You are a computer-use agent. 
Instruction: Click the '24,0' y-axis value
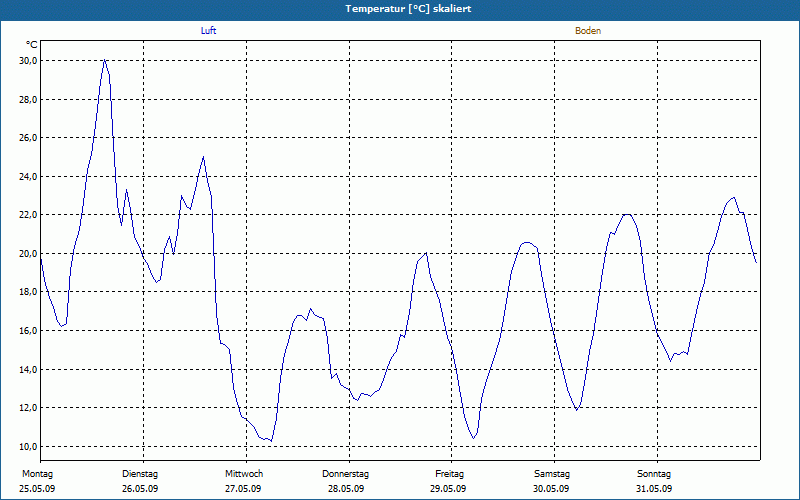coord(28,177)
